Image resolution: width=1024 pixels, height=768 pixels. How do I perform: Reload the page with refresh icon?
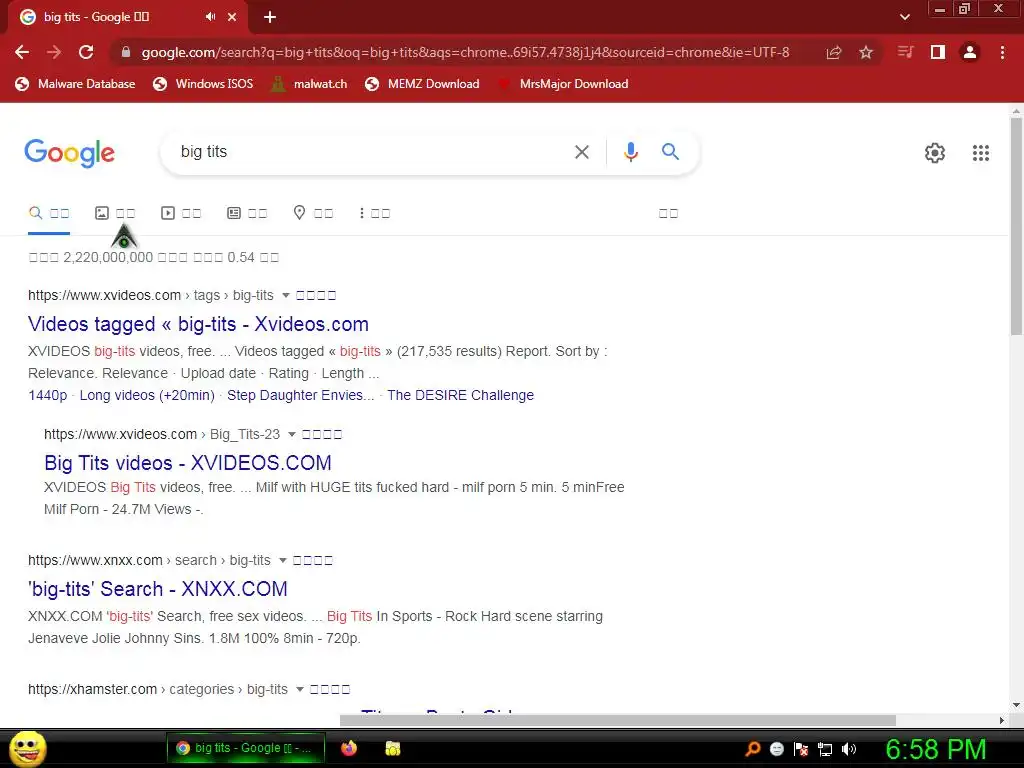[86, 52]
